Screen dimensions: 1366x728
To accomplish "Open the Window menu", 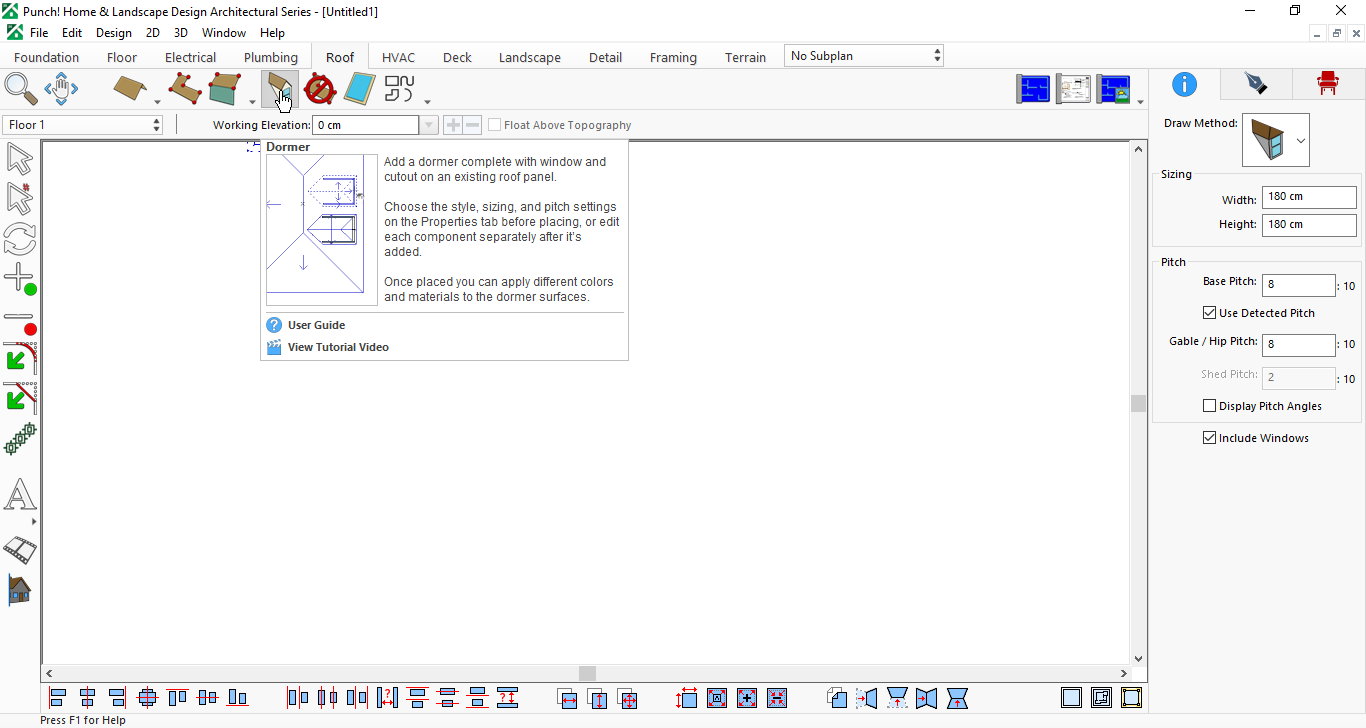I will coord(224,33).
